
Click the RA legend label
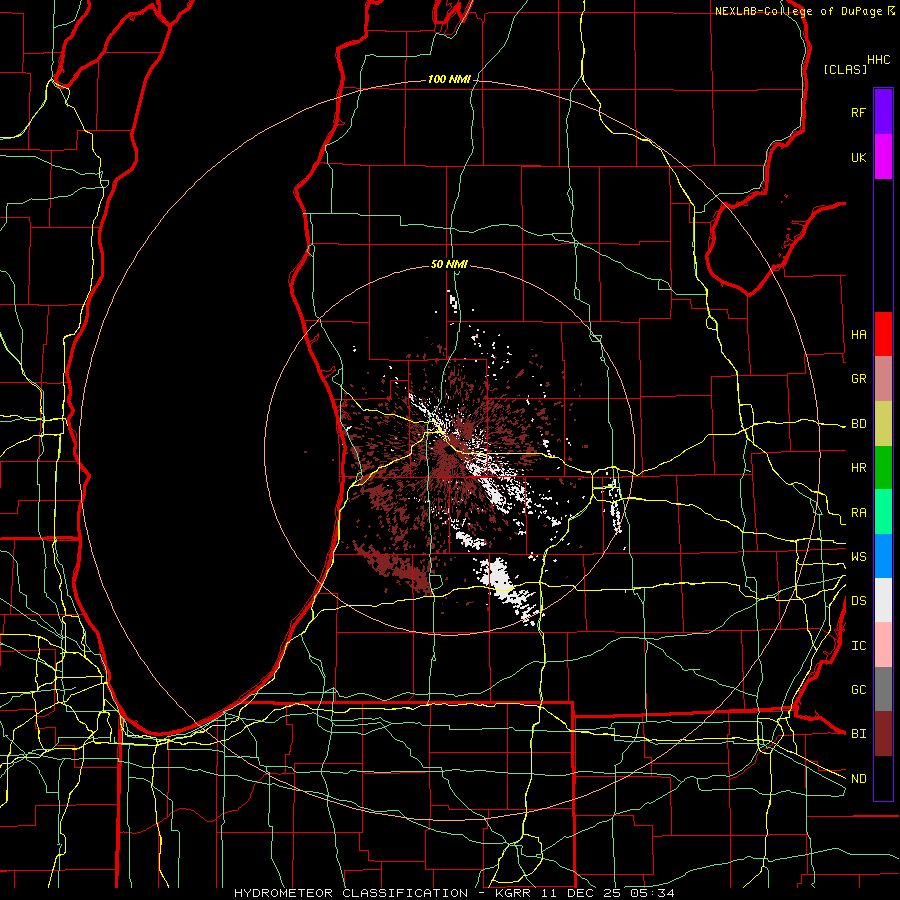(858, 512)
